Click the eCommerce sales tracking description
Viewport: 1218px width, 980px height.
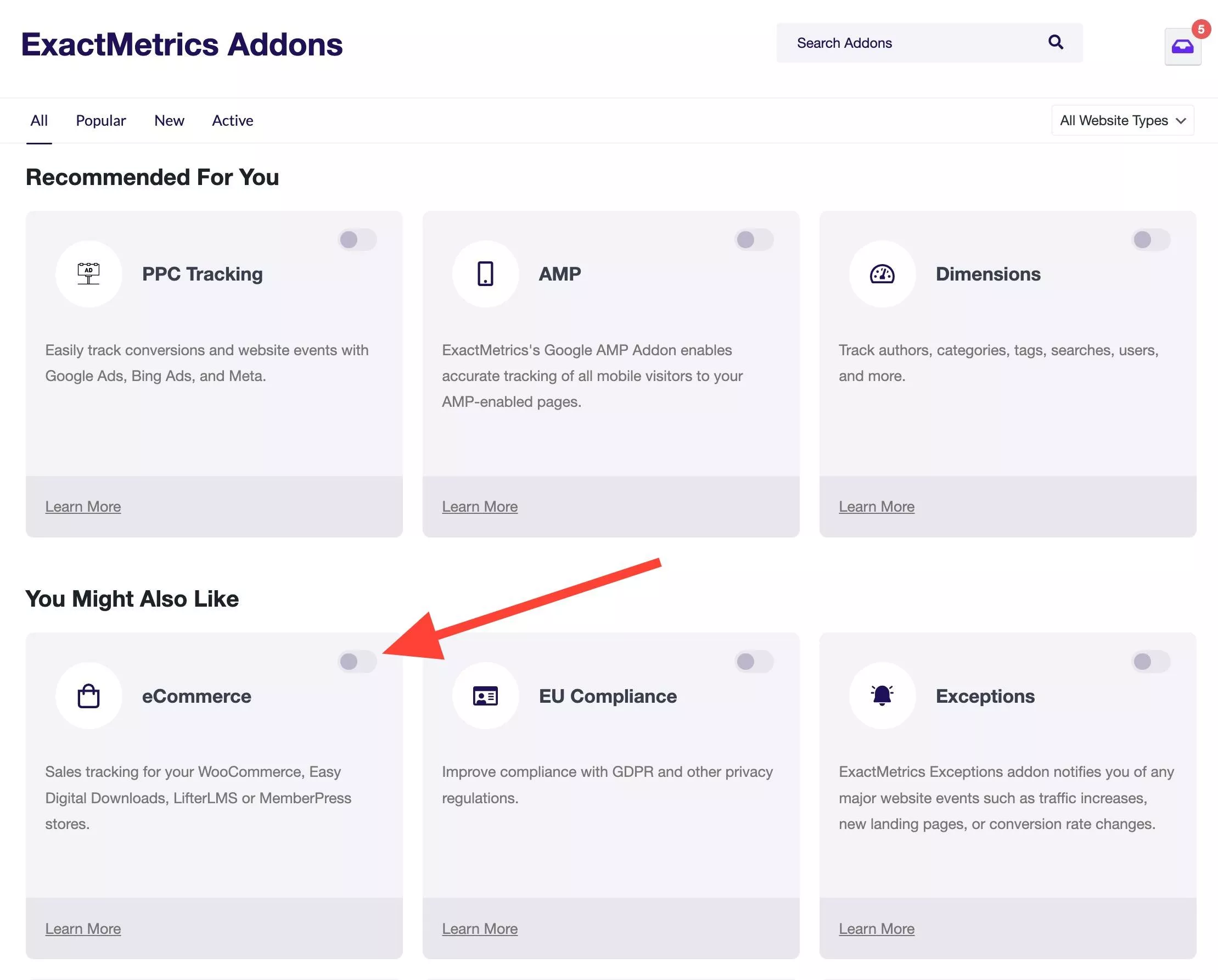(x=198, y=798)
